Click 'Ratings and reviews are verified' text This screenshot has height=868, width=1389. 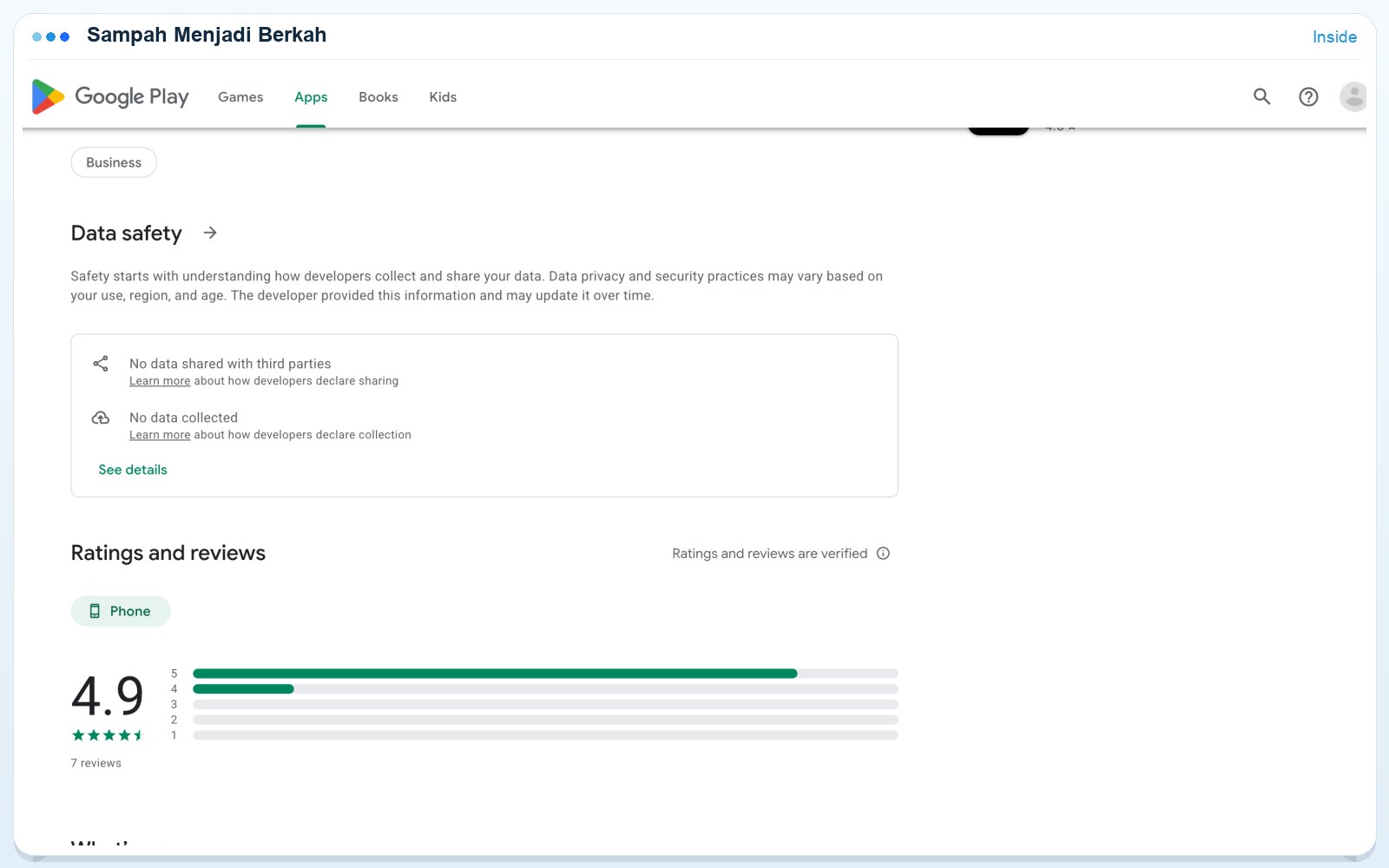[x=770, y=553]
